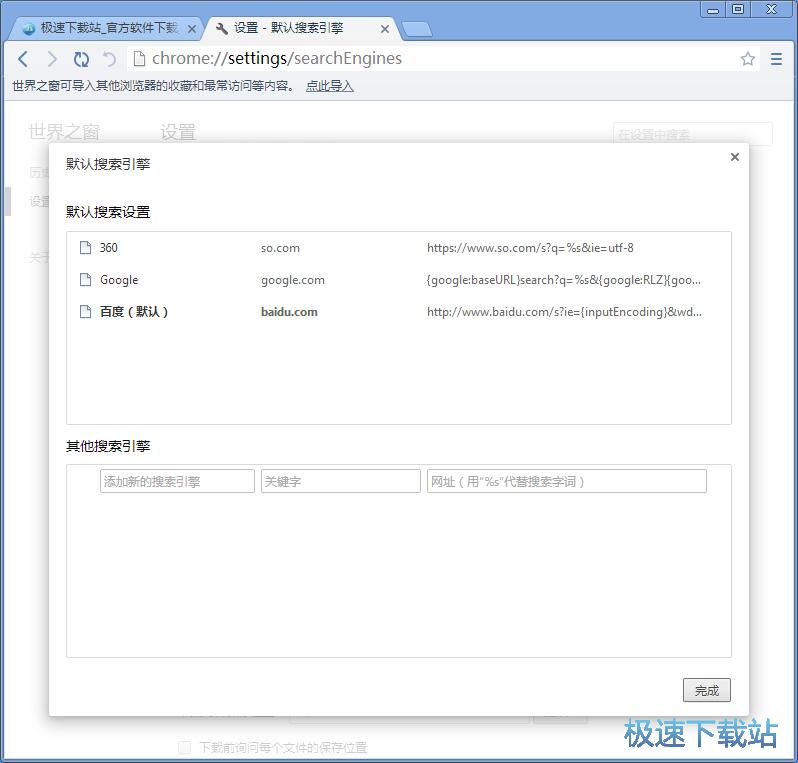Click the address bar URL

(x=277, y=59)
